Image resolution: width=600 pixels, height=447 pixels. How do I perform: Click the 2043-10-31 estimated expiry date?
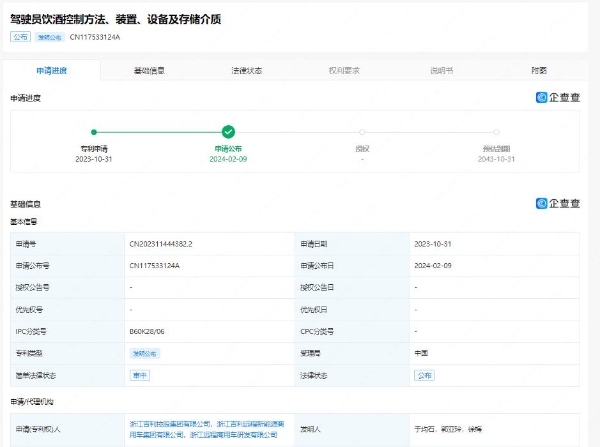click(x=496, y=159)
